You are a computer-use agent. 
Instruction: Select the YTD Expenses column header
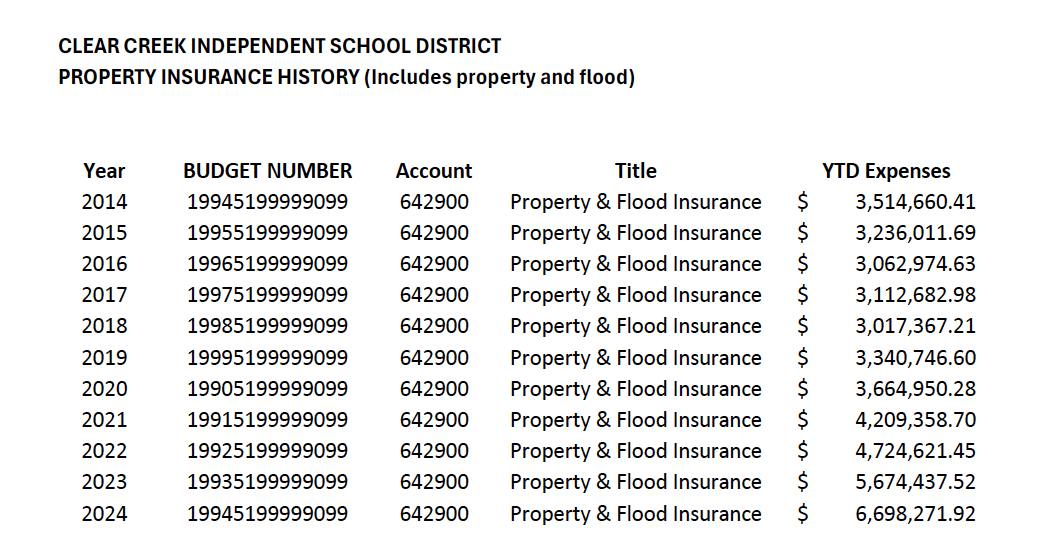tap(886, 171)
